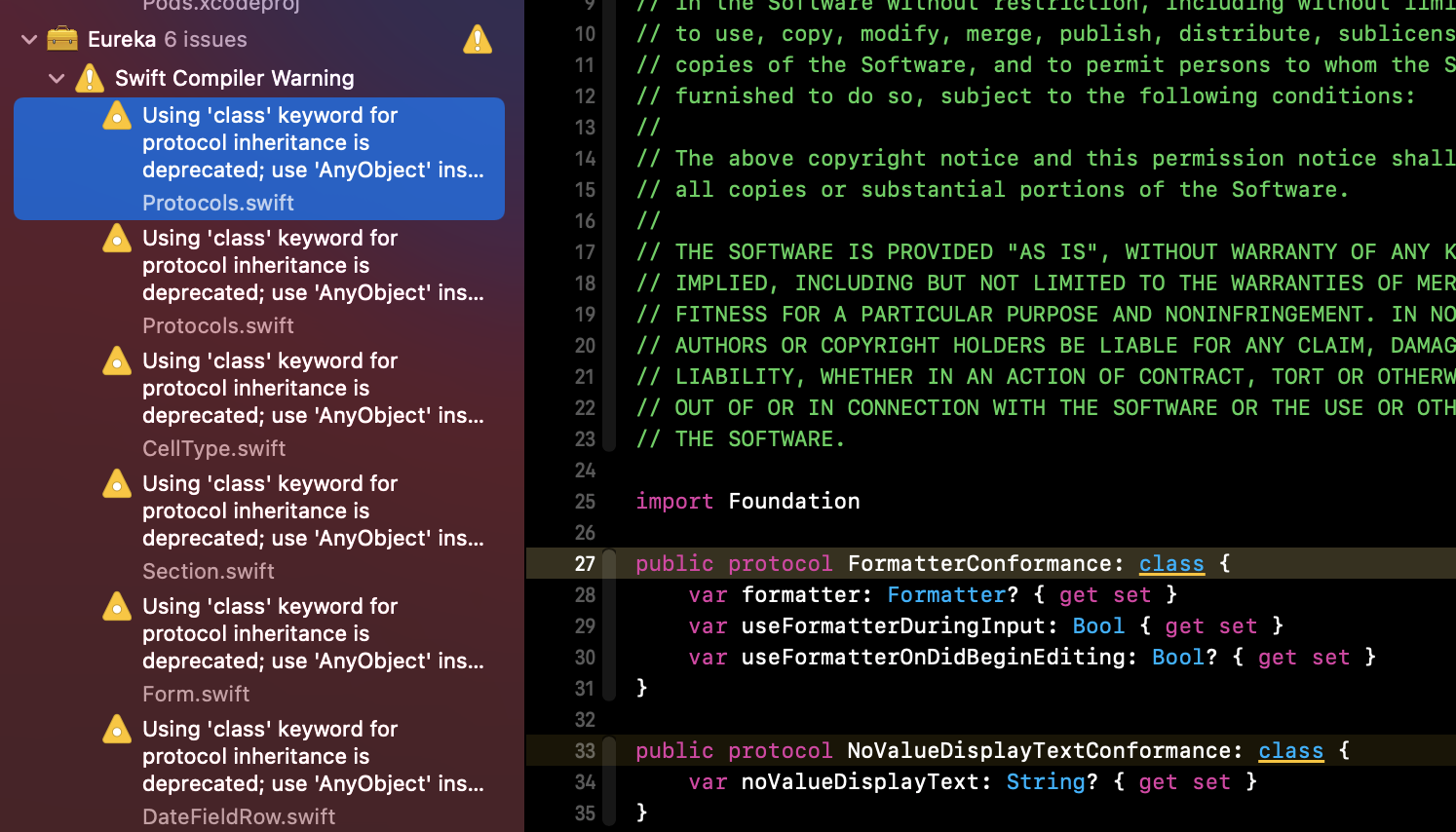Click the warning triangle on the Form.swift issue
1456x832 pixels.
coord(116,606)
